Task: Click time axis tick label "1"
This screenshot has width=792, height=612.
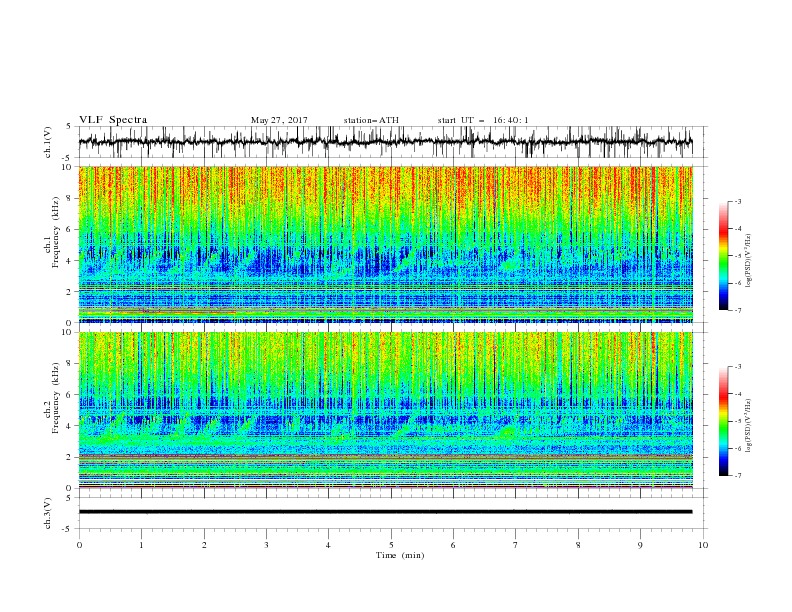Action: tap(141, 545)
